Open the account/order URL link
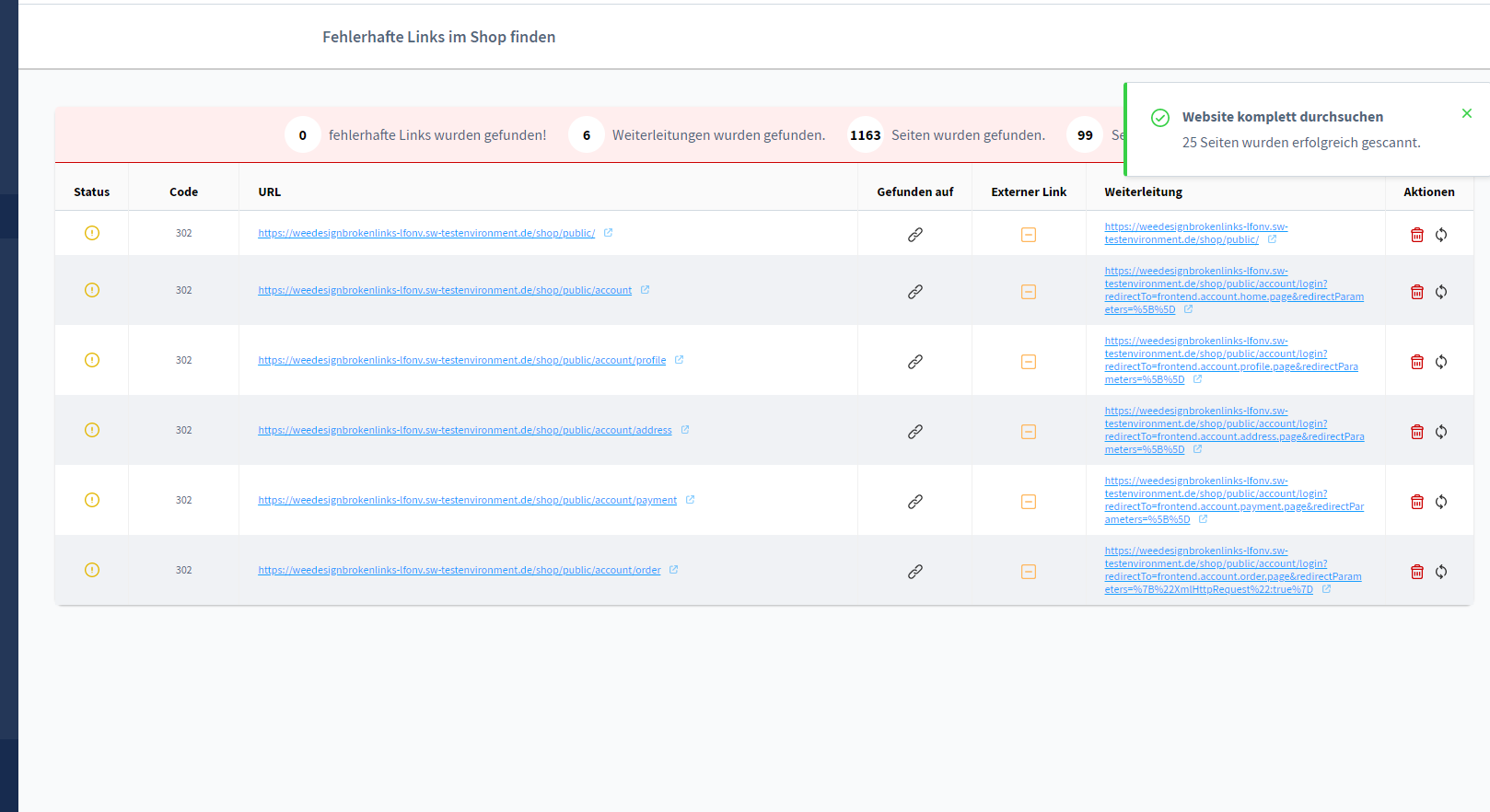 click(460, 570)
